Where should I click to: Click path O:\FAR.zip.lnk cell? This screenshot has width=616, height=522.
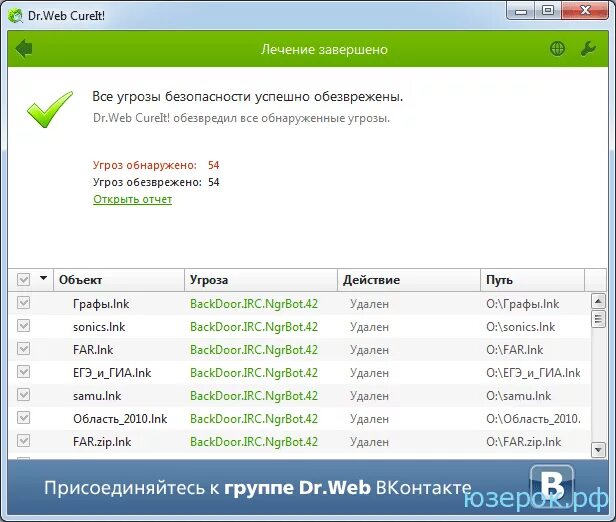click(x=524, y=442)
